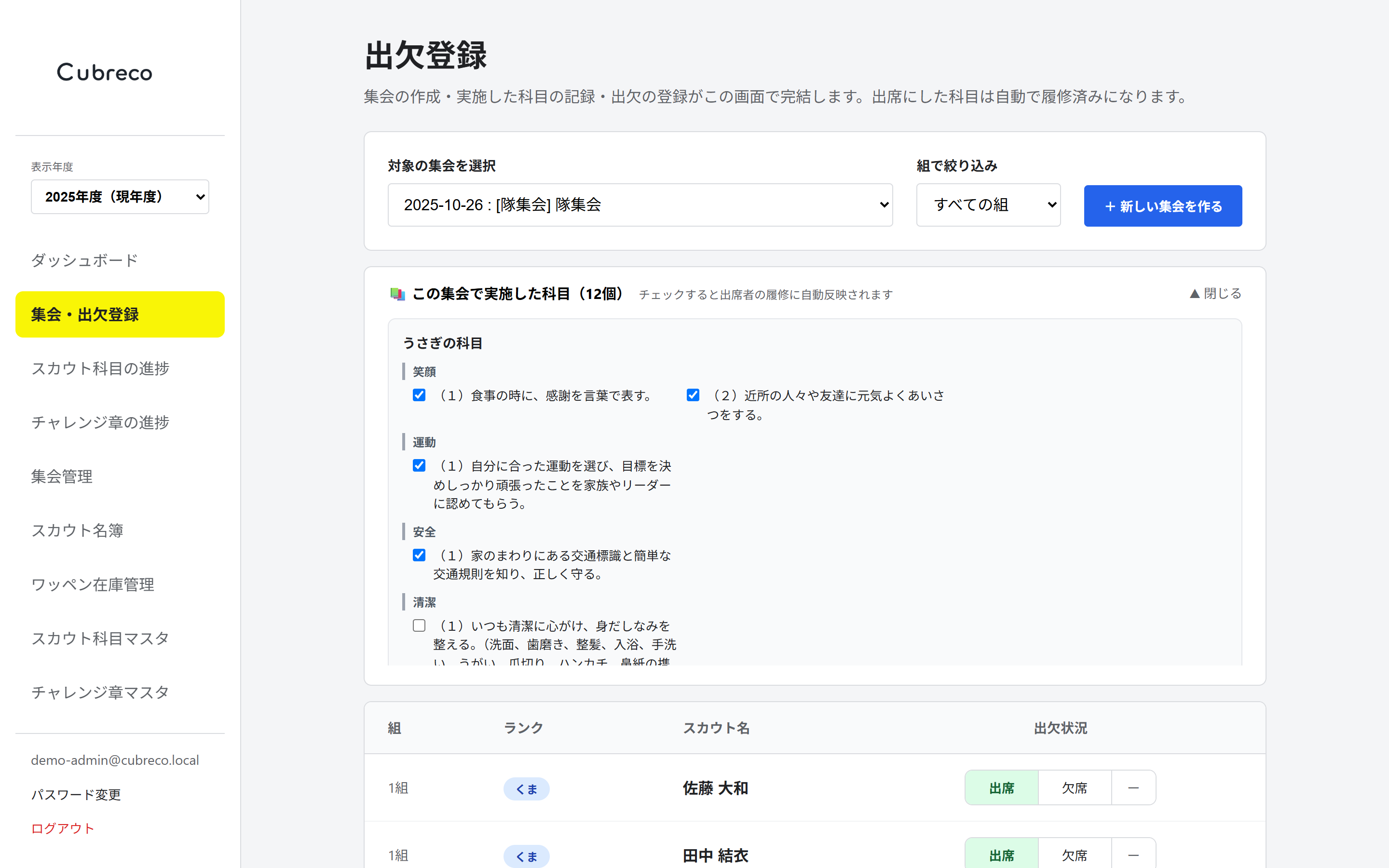Check 清潔 (1) いつも清潔に心がけ checkbox
The width and height of the screenshot is (1389, 868).
[419, 626]
